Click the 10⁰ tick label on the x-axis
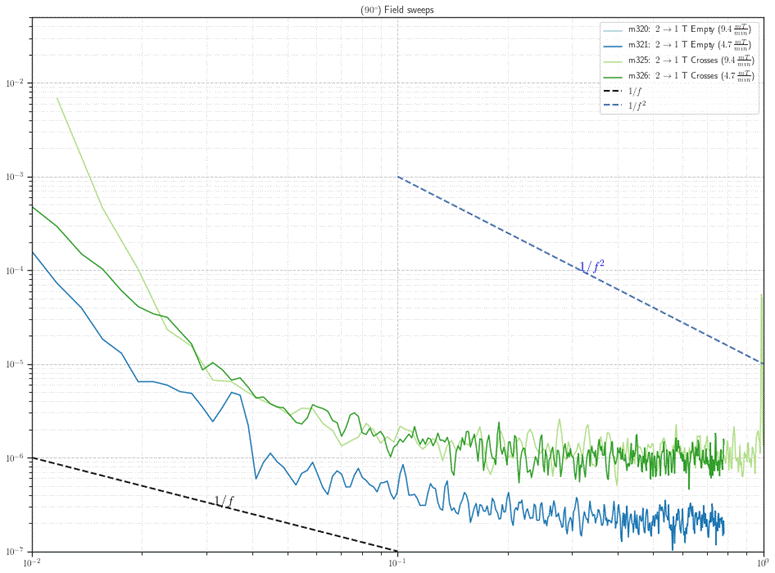 [763, 563]
